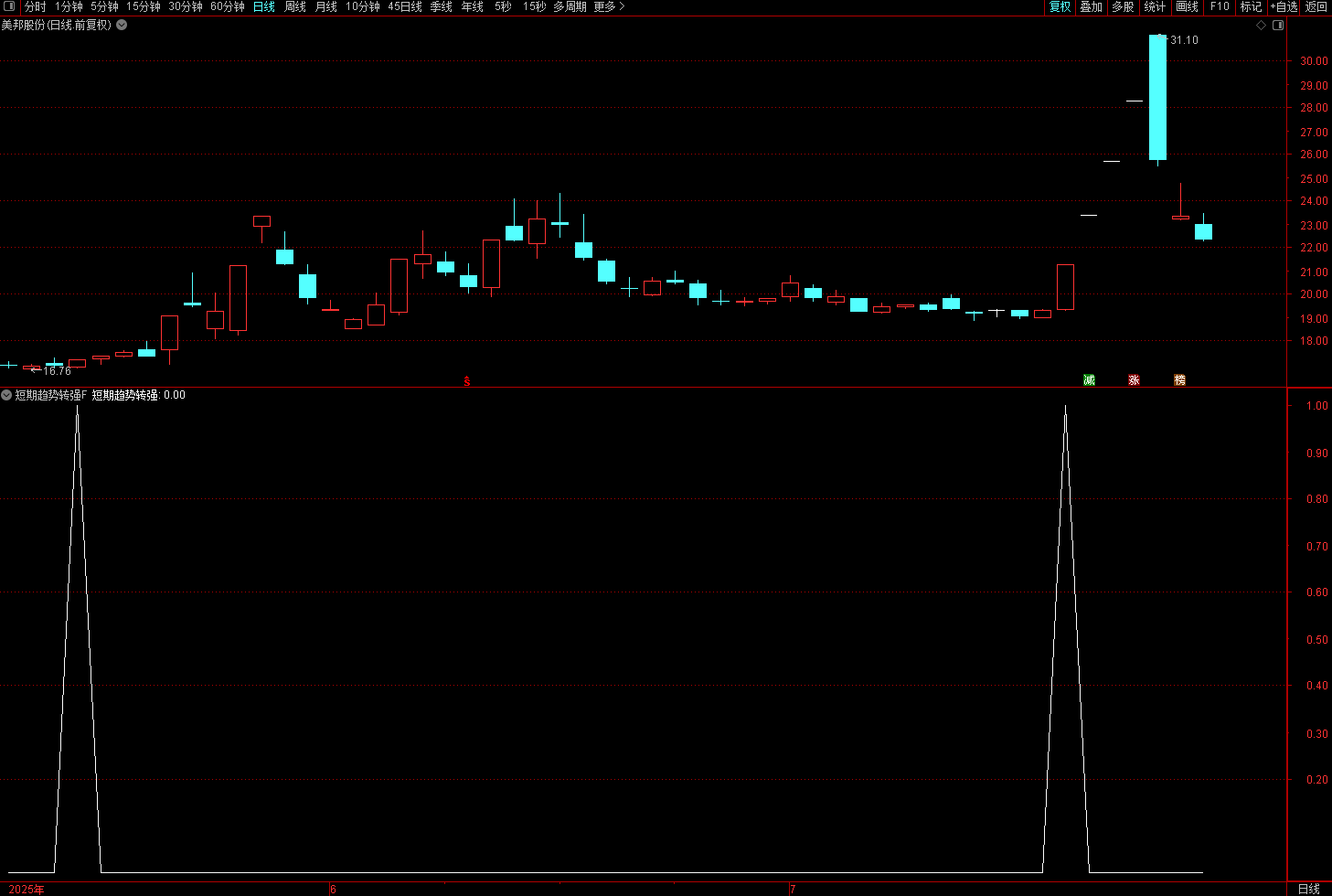The width and height of the screenshot is (1332, 896).
Task: Click the 日线 label at bottom right
Action: pyautogui.click(x=1309, y=889)
